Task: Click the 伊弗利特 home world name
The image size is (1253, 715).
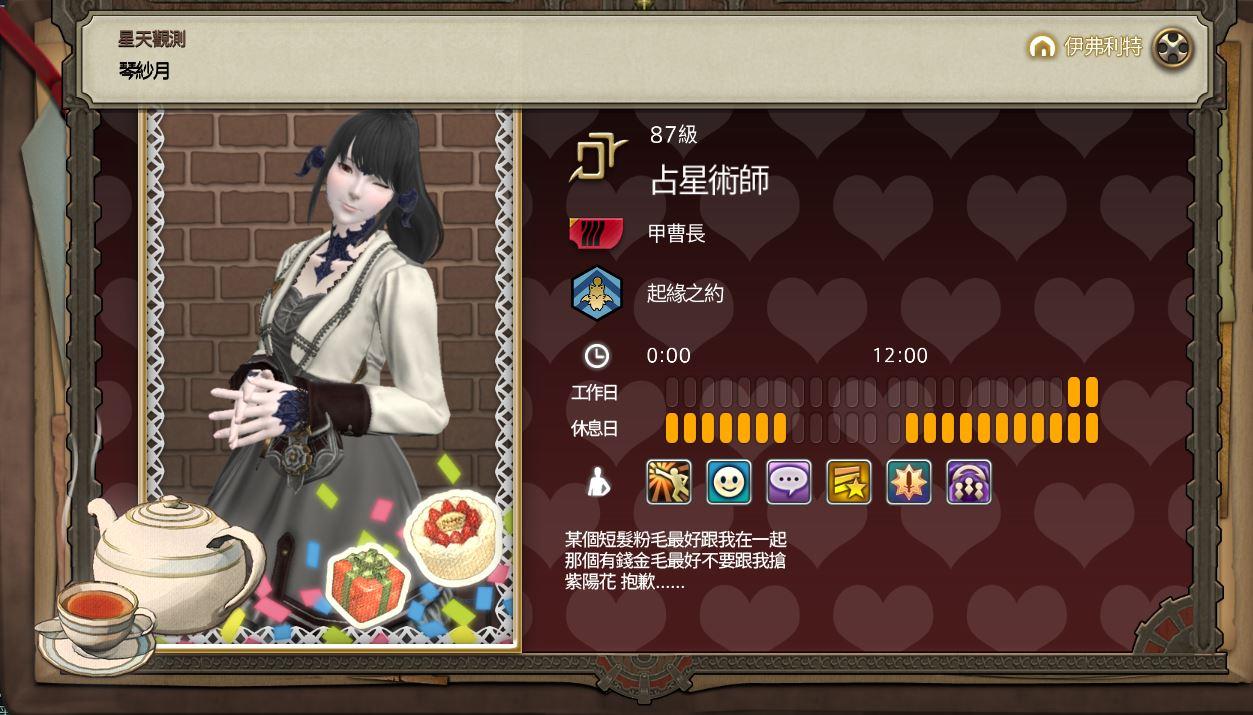Action: (1103, 47)
